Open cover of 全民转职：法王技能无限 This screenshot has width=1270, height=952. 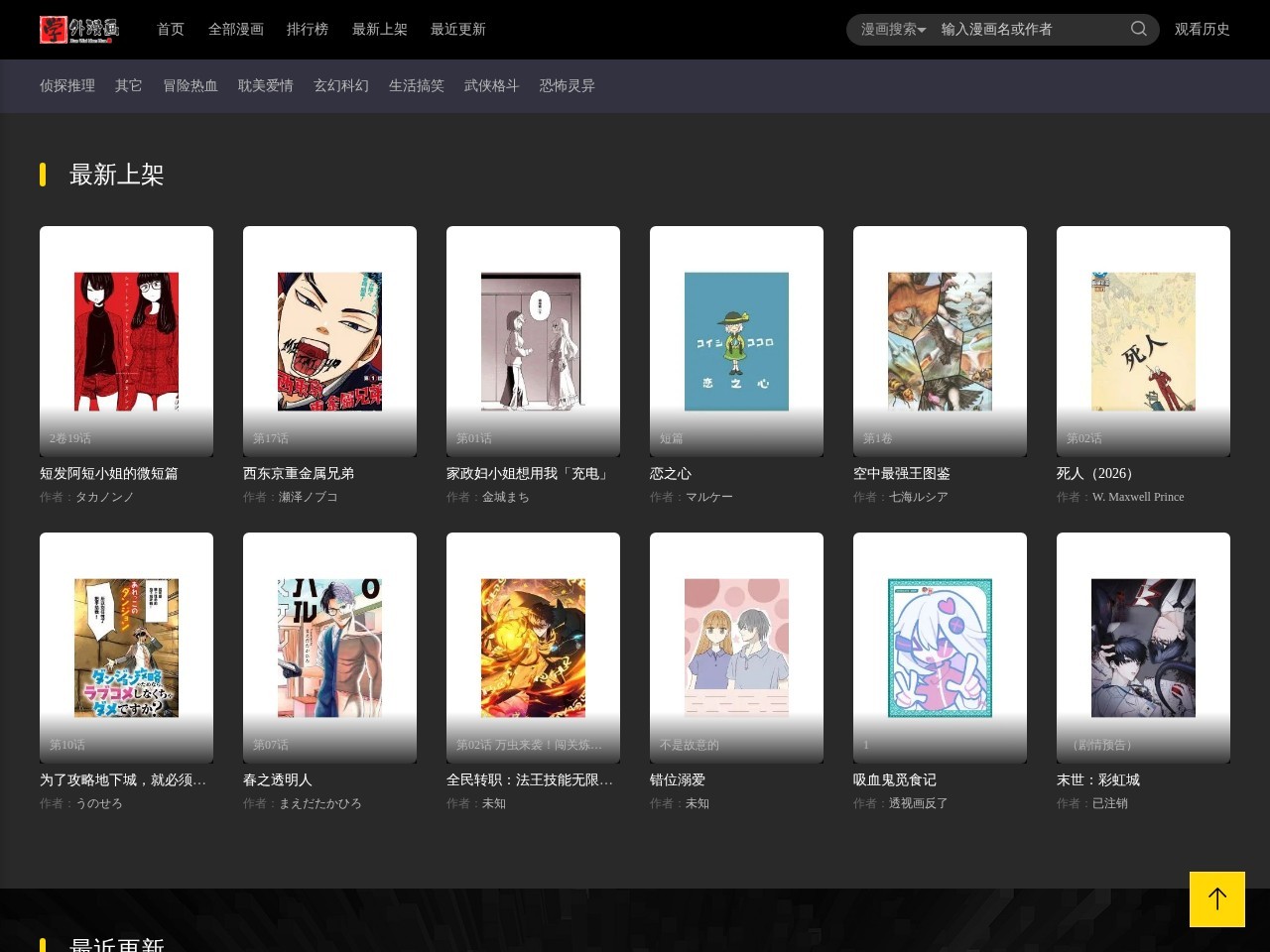(533, 648)
